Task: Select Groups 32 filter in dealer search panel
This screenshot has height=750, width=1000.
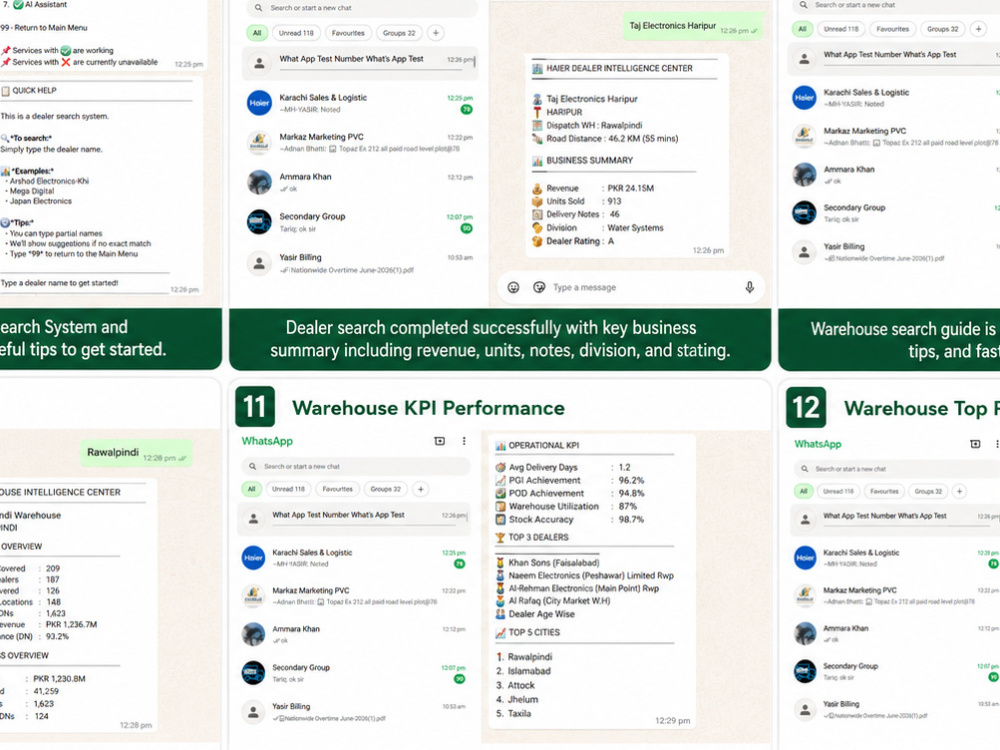Action: point(399,33)
